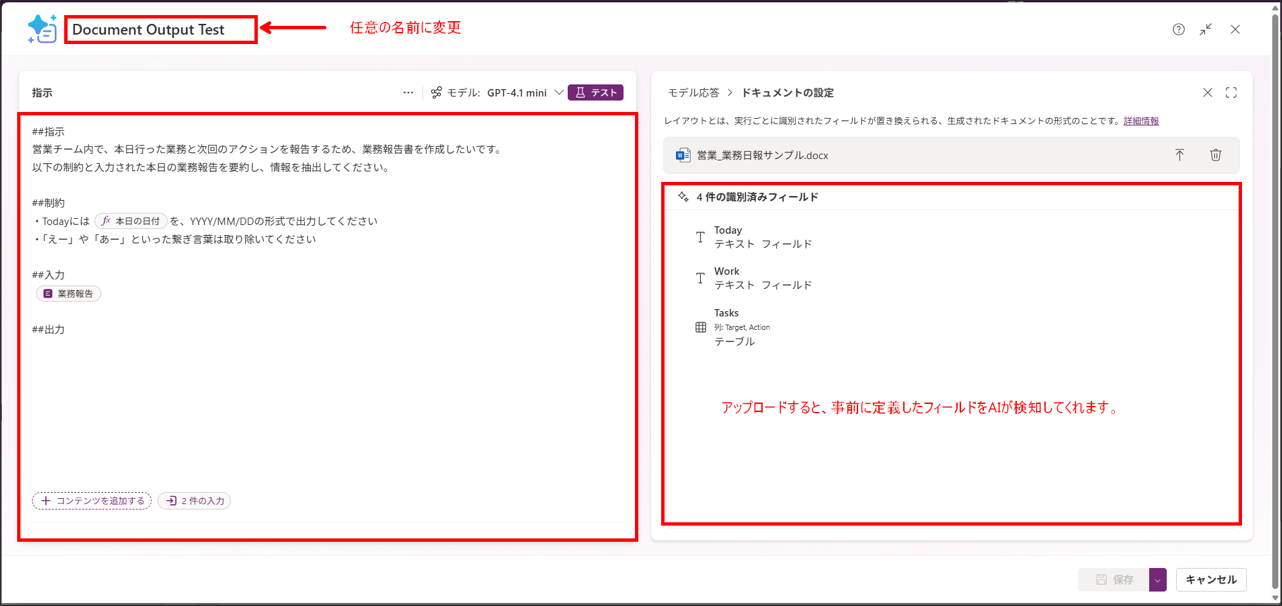Click the コンテンツを追加する button

[92, 501]
